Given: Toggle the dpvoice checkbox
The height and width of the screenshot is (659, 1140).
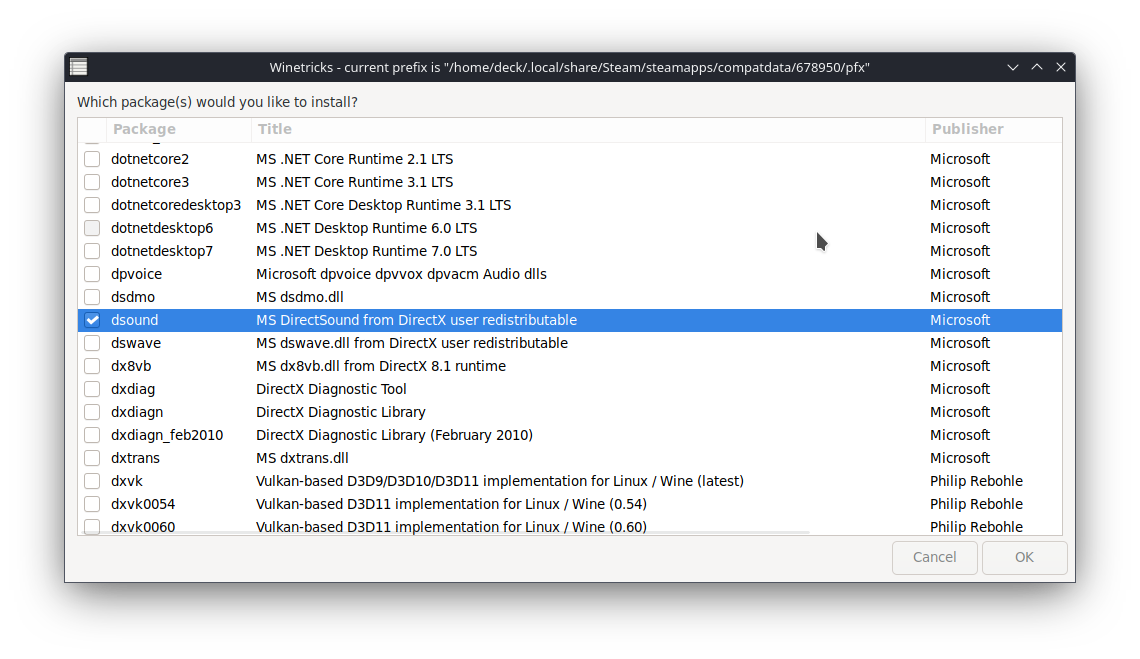Looking at the screenshot, I should click(x=92, y=274).
